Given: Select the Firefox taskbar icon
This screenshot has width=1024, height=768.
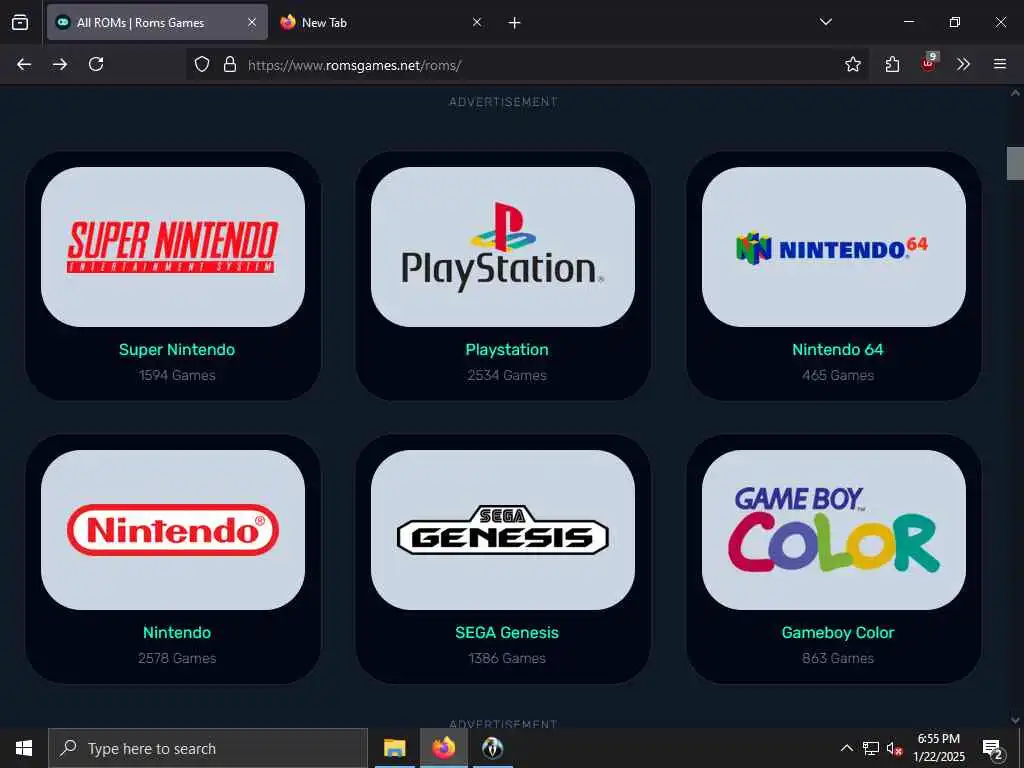Looking at the screenshot, I should point(443,748).
